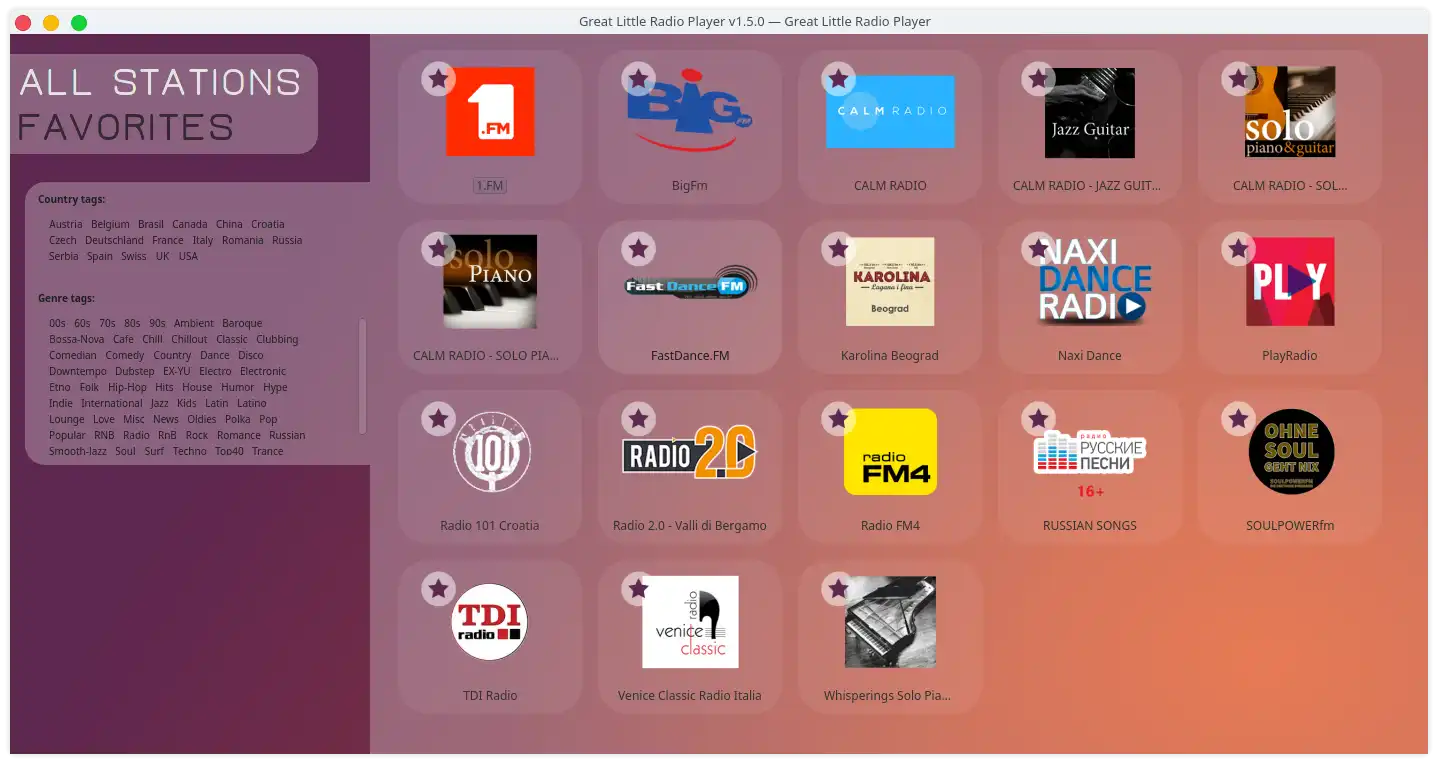Filter by the Dubstep genre tag
Screen dimensions: 1438x764
click(134, 371)
